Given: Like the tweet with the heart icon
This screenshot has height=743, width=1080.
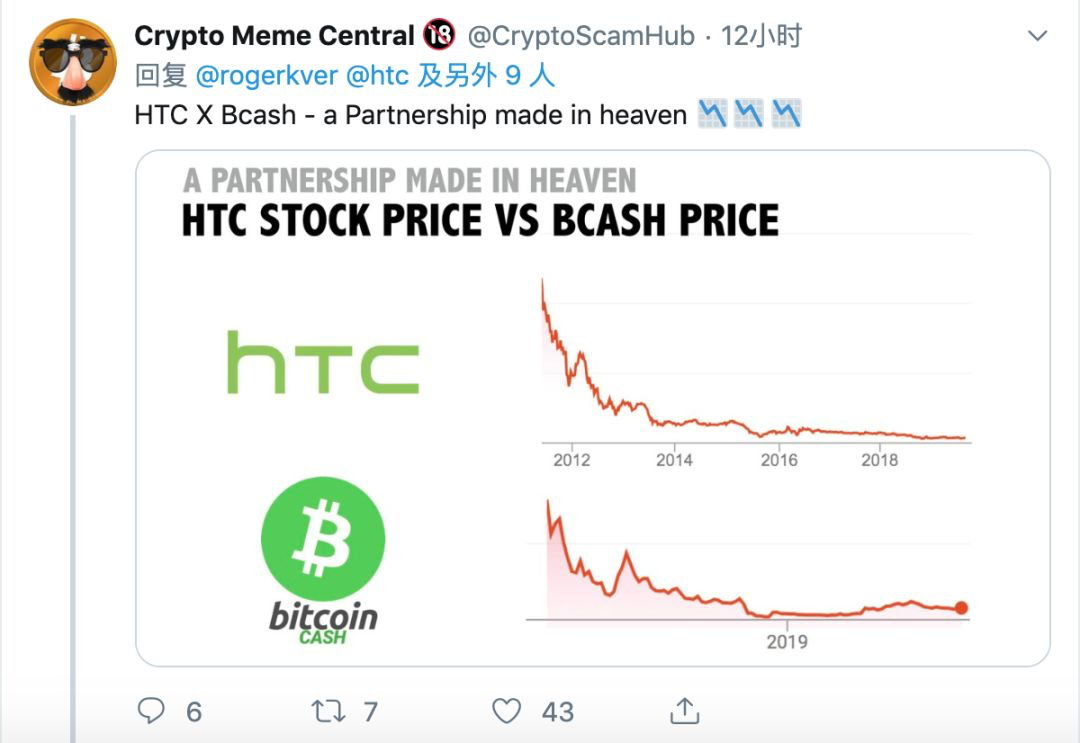Looking at the screenshot, I should 507,711.
